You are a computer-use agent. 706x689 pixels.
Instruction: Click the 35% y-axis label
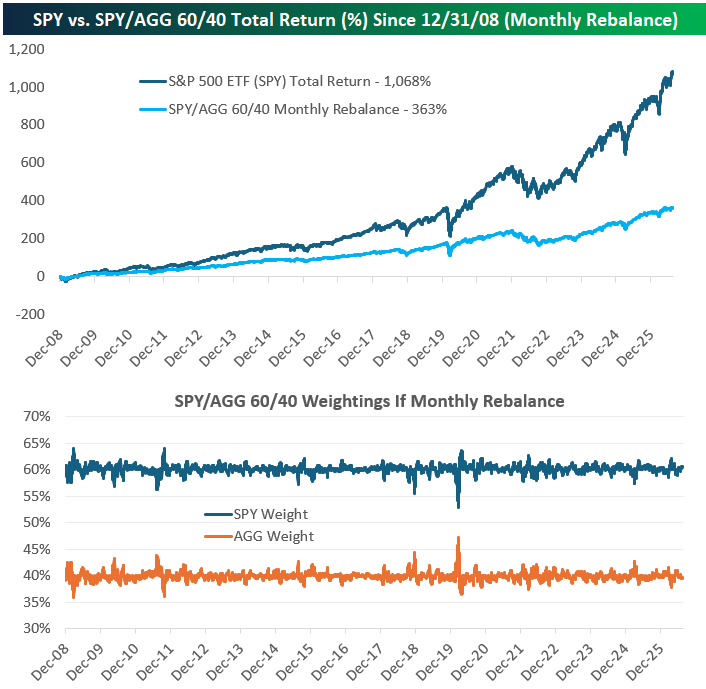click(x=36, y=602)
